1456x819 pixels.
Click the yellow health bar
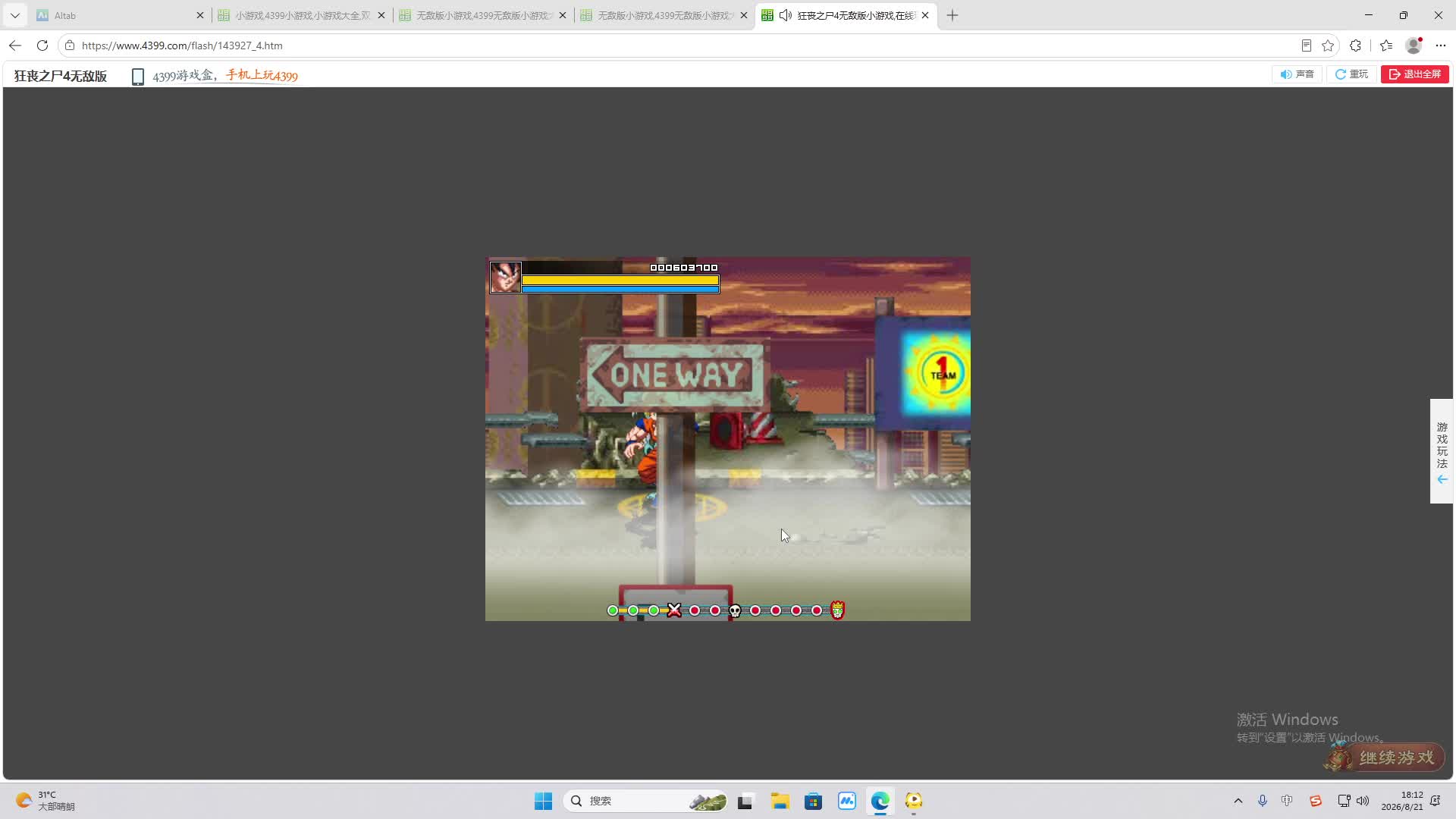[620, 280]
